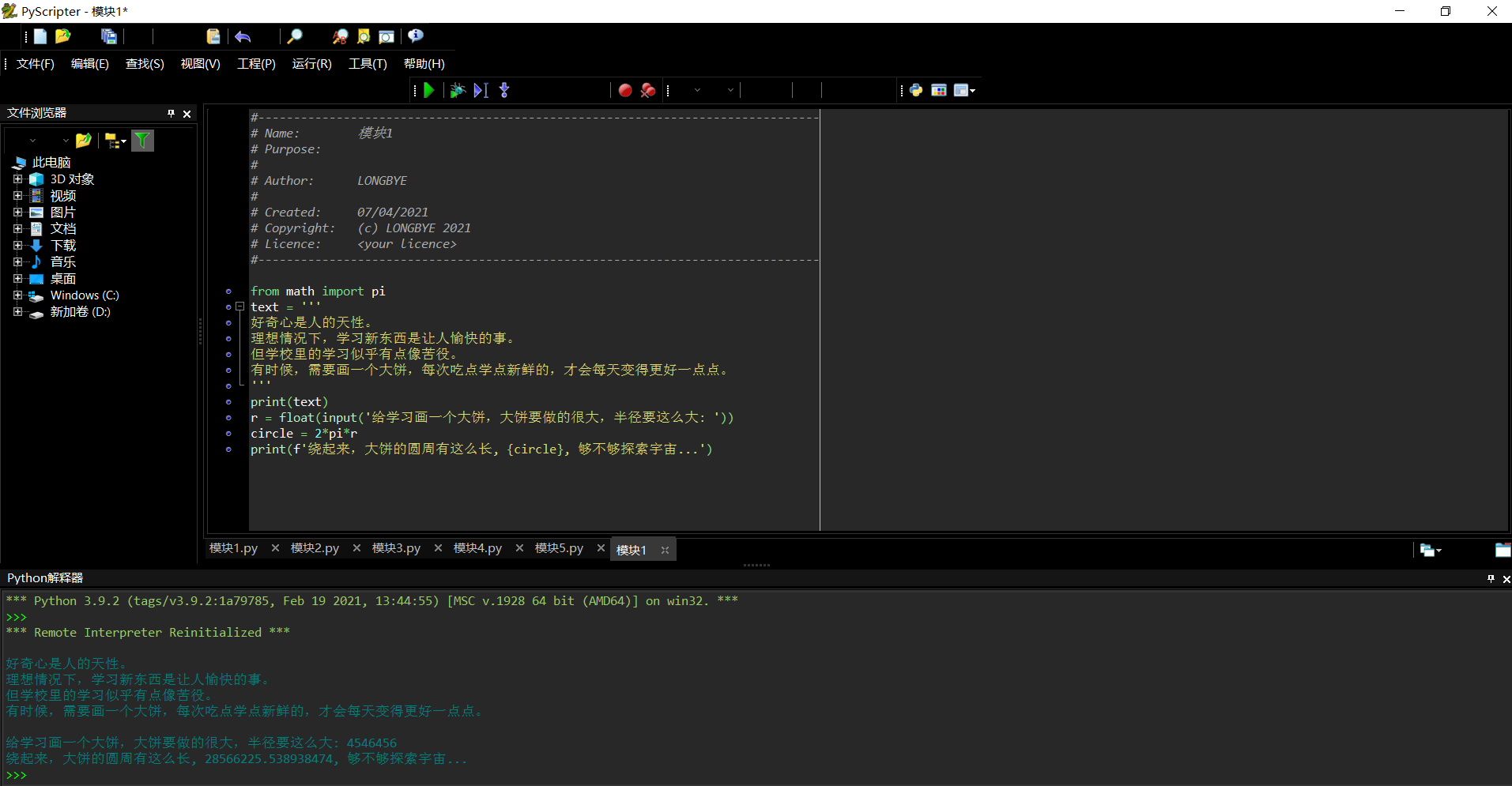Toggle a breakpoint with the red circle
The height and width of the screenshot is (786, 1512).
[x=625, y=90]
